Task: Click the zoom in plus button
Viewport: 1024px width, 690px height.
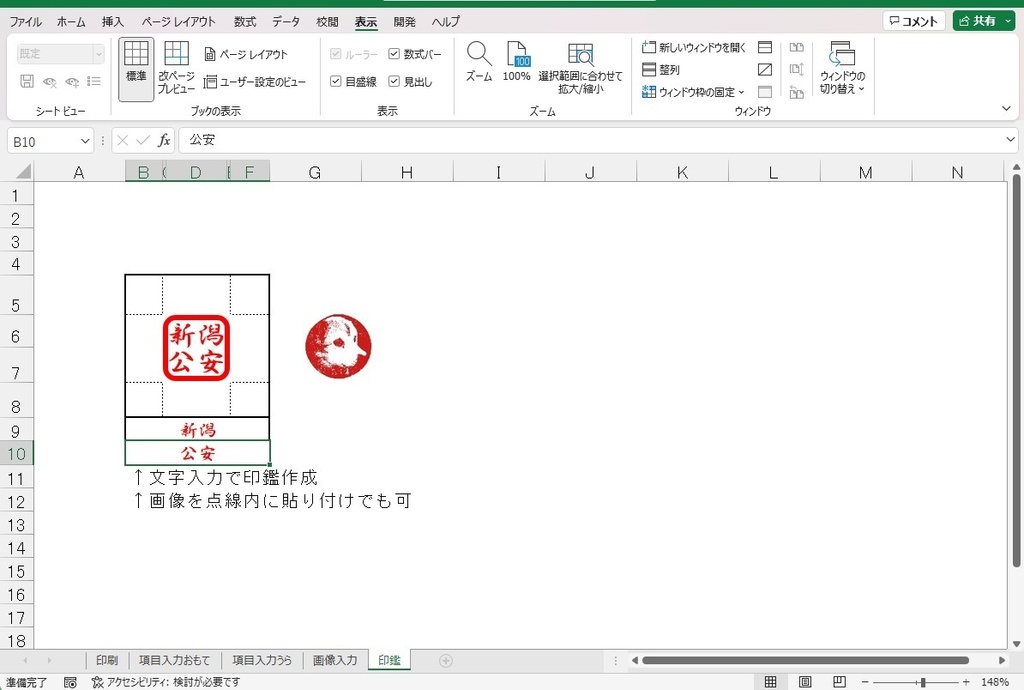Action: tap(966, 682)
